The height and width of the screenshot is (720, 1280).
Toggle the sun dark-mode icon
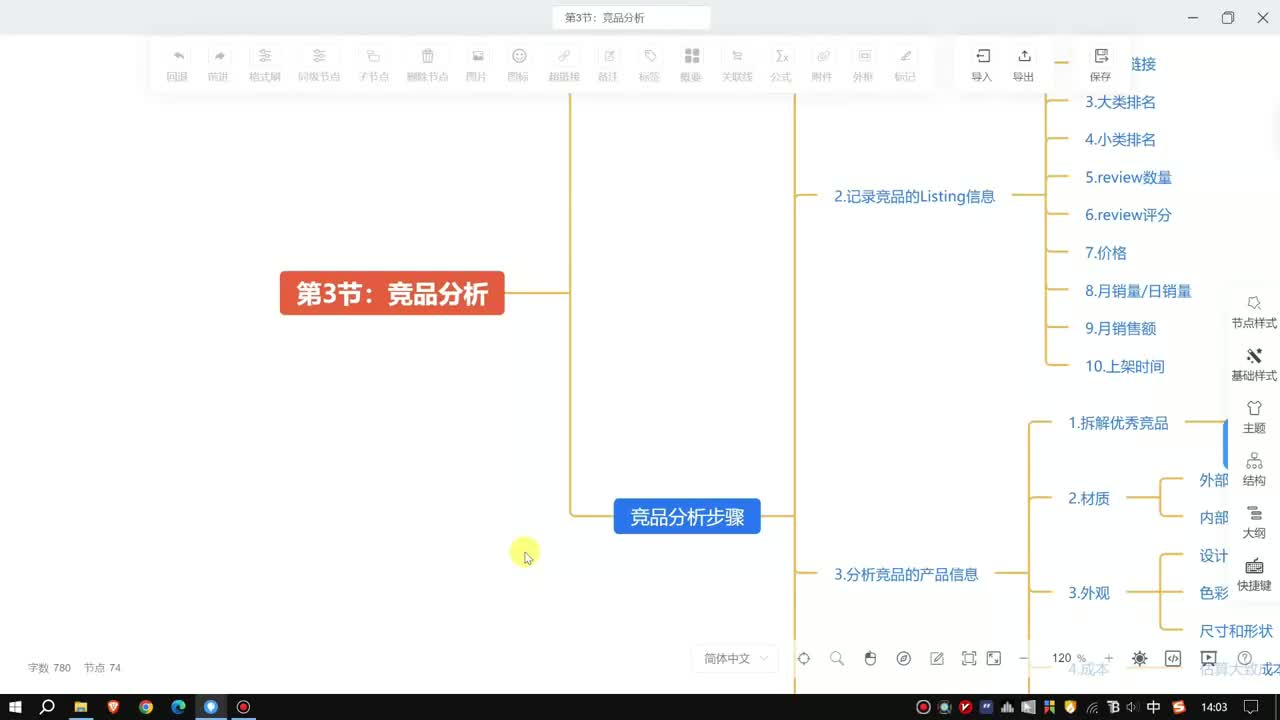(1140, 658)
